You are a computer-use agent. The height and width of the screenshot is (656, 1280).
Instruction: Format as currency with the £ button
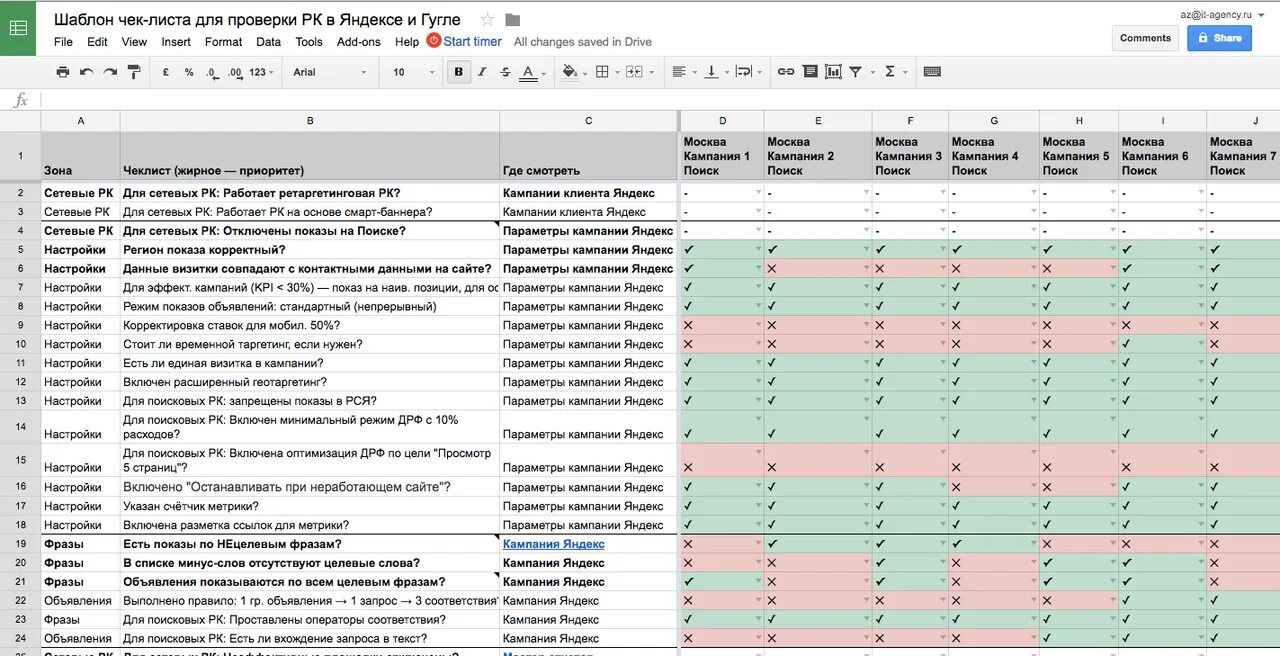165,72
